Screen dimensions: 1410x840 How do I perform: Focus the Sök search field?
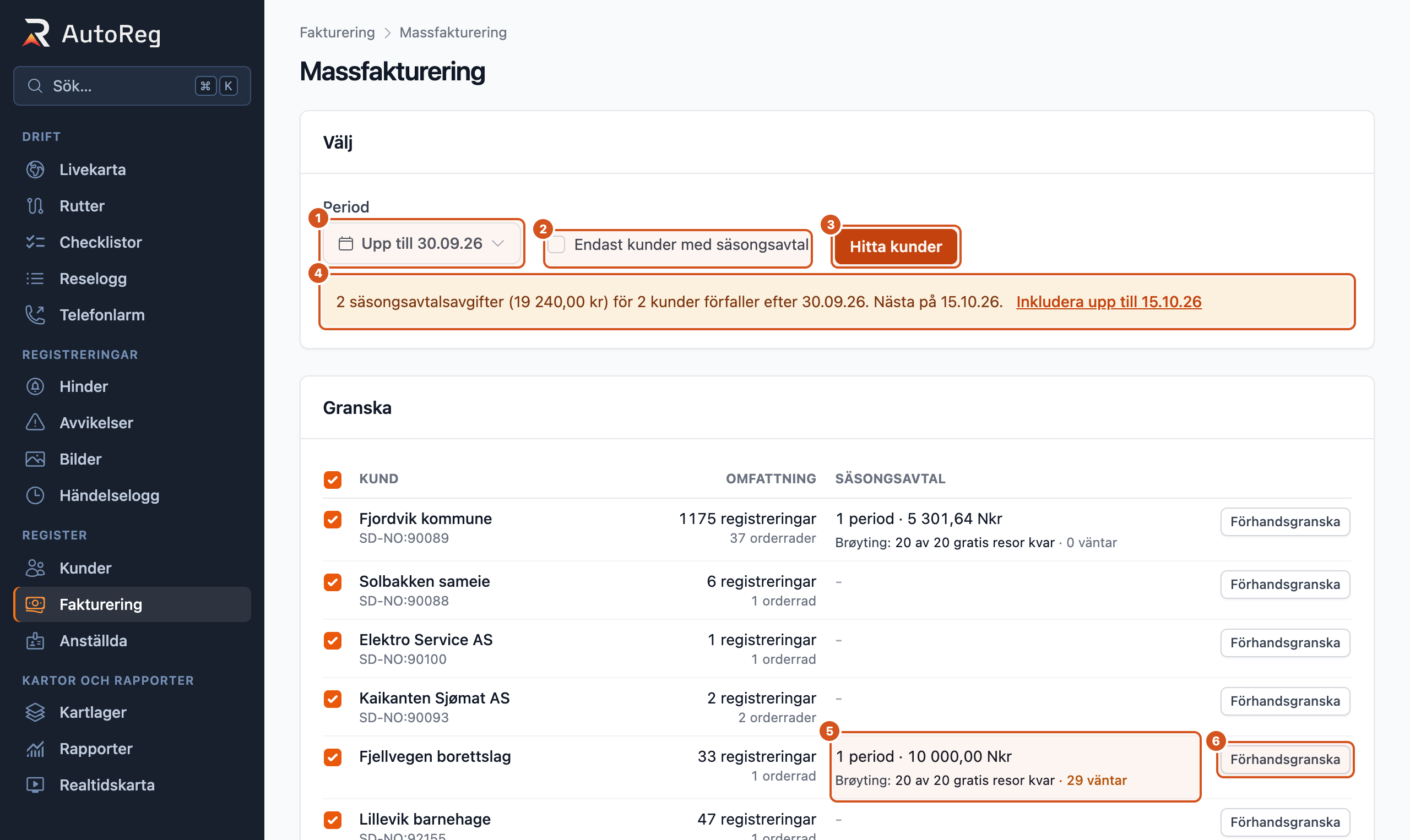[132, 86]
